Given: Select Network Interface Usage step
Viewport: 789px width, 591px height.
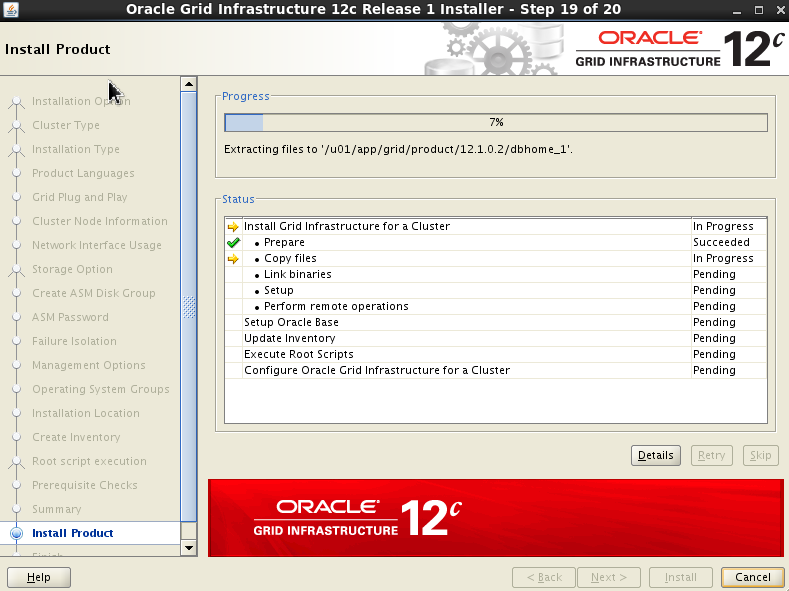Looking at the screenshot, I should pyautogui.click(x=97, y=245).
